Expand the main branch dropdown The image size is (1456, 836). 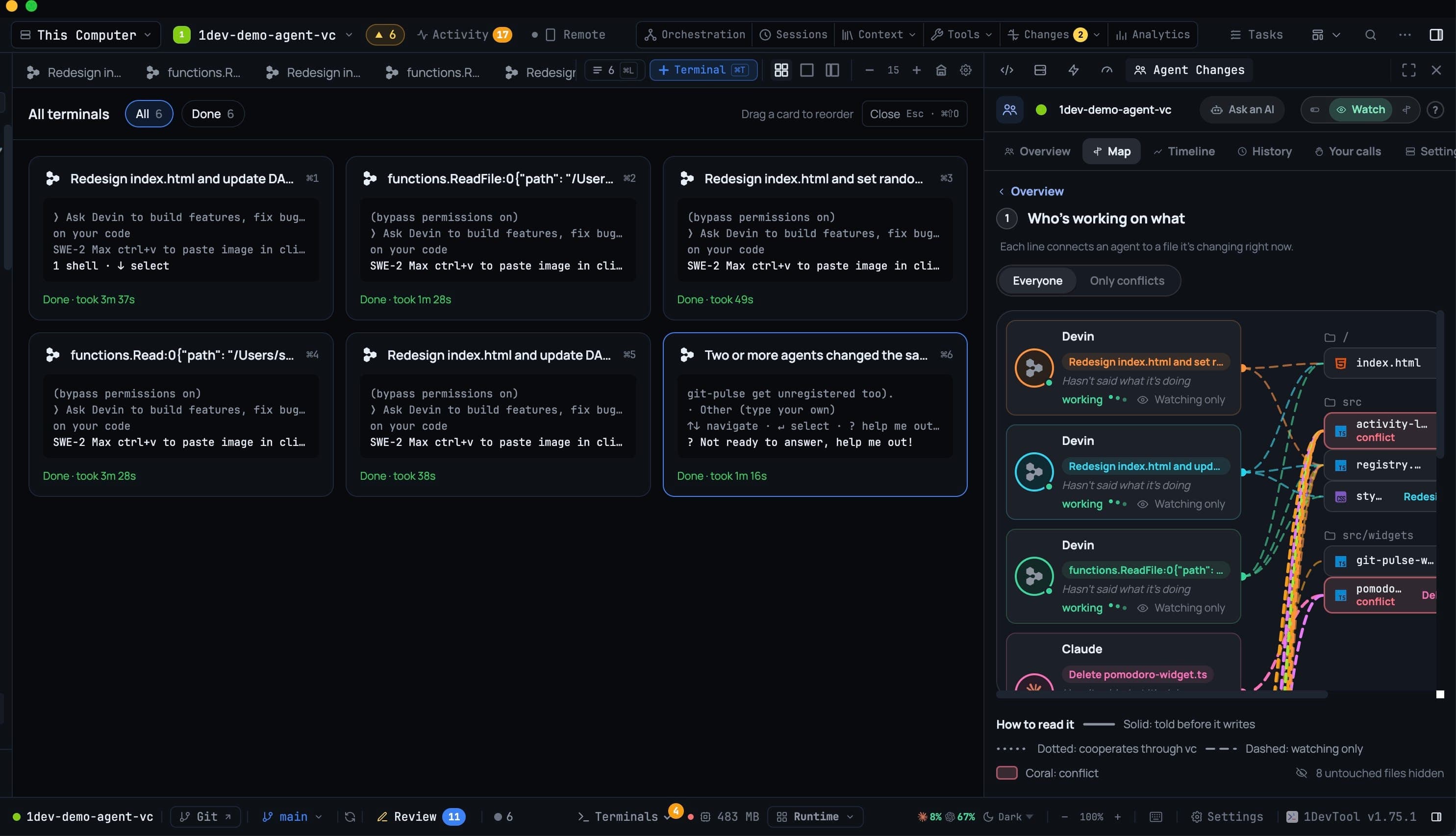click(292, 816)
